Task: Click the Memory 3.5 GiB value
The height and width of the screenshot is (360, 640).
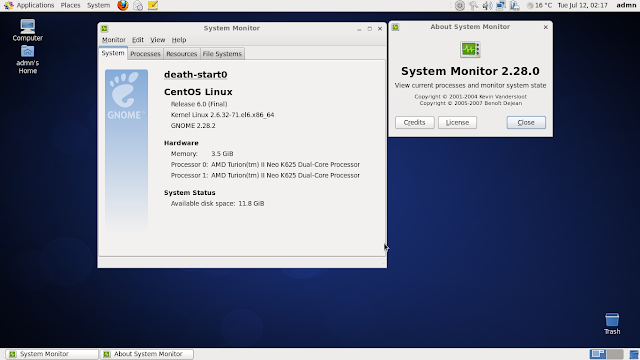Action: tap(222, 154)
